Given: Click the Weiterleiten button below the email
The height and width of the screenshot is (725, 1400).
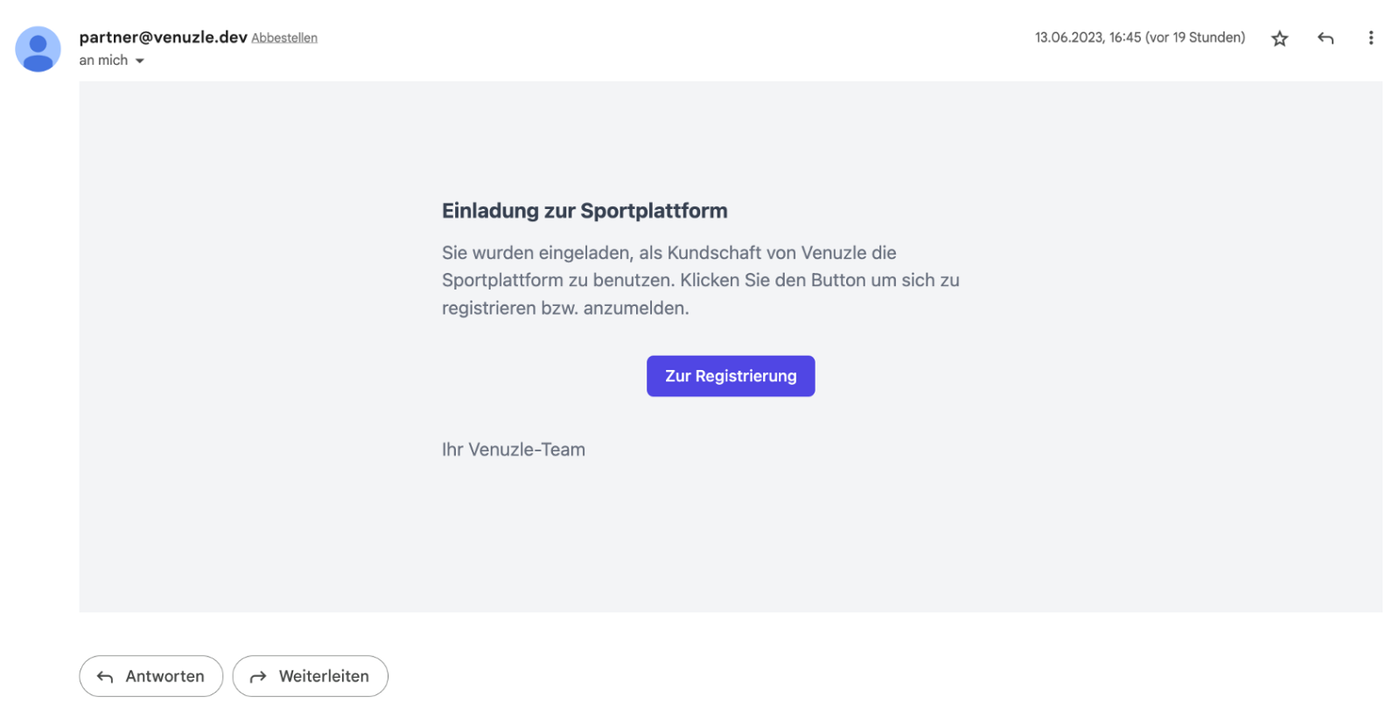Looking at the screenshot, I should 310,676.
